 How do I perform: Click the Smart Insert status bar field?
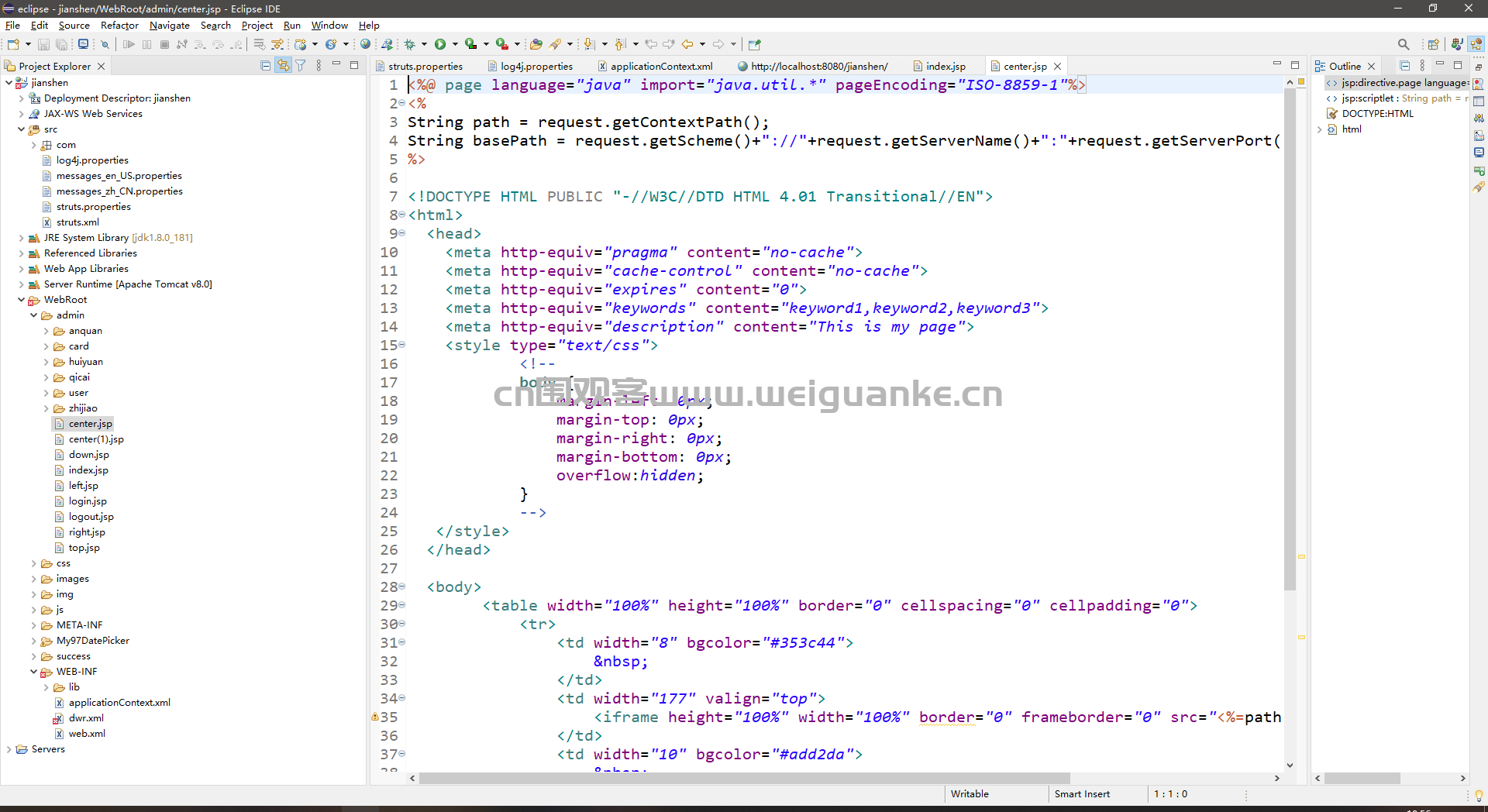click(x=1082, y=794)
